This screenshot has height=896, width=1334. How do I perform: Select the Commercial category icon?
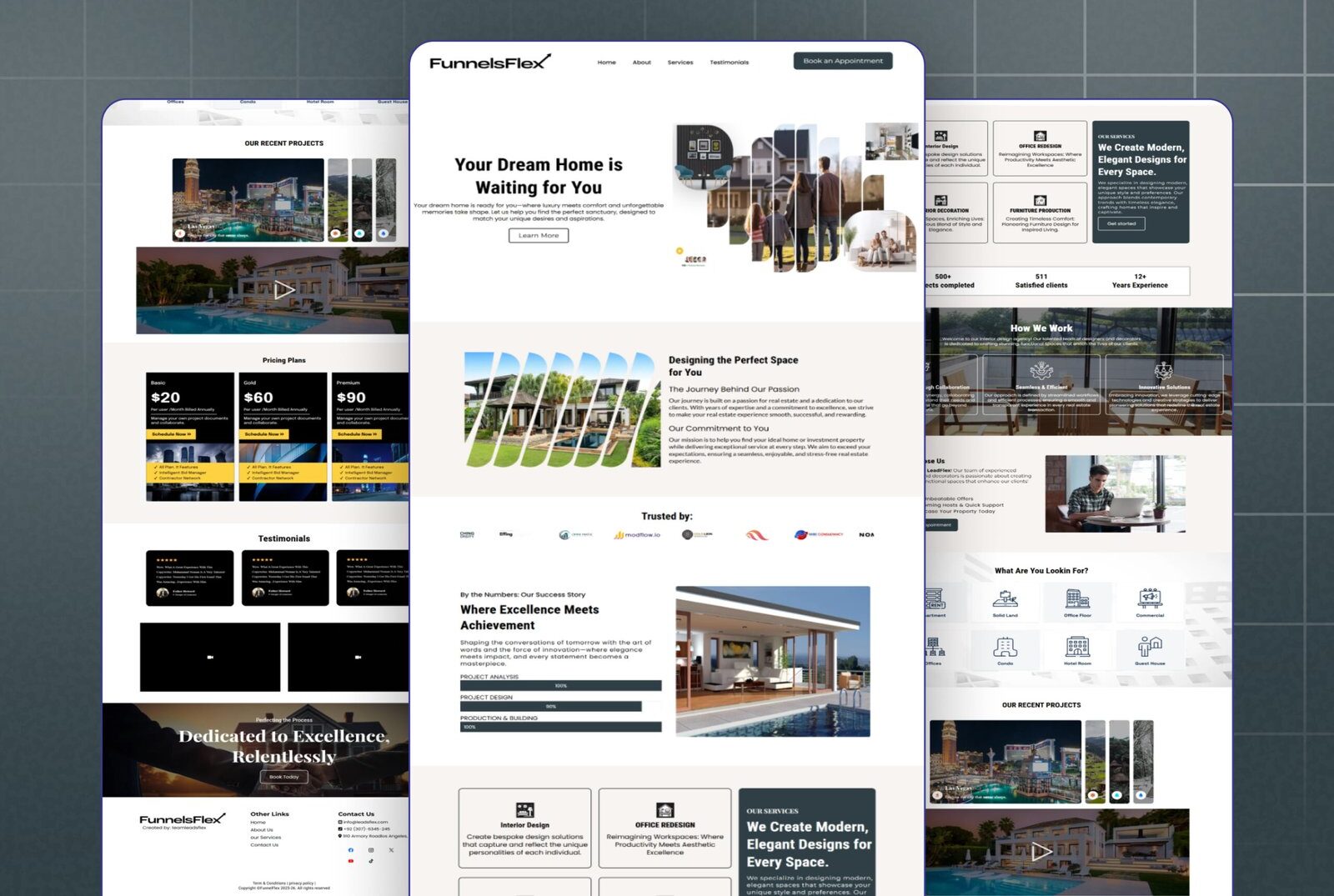(x=1150, y=598)
